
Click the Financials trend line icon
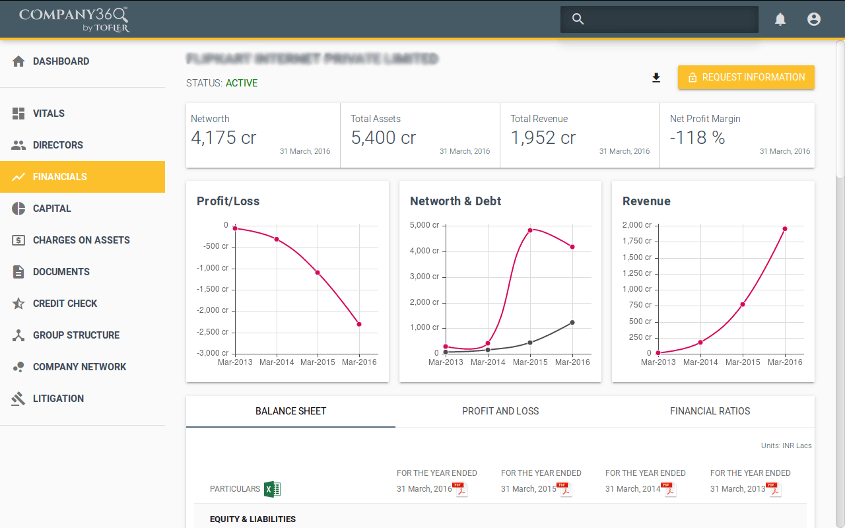[x=18, y=177]
